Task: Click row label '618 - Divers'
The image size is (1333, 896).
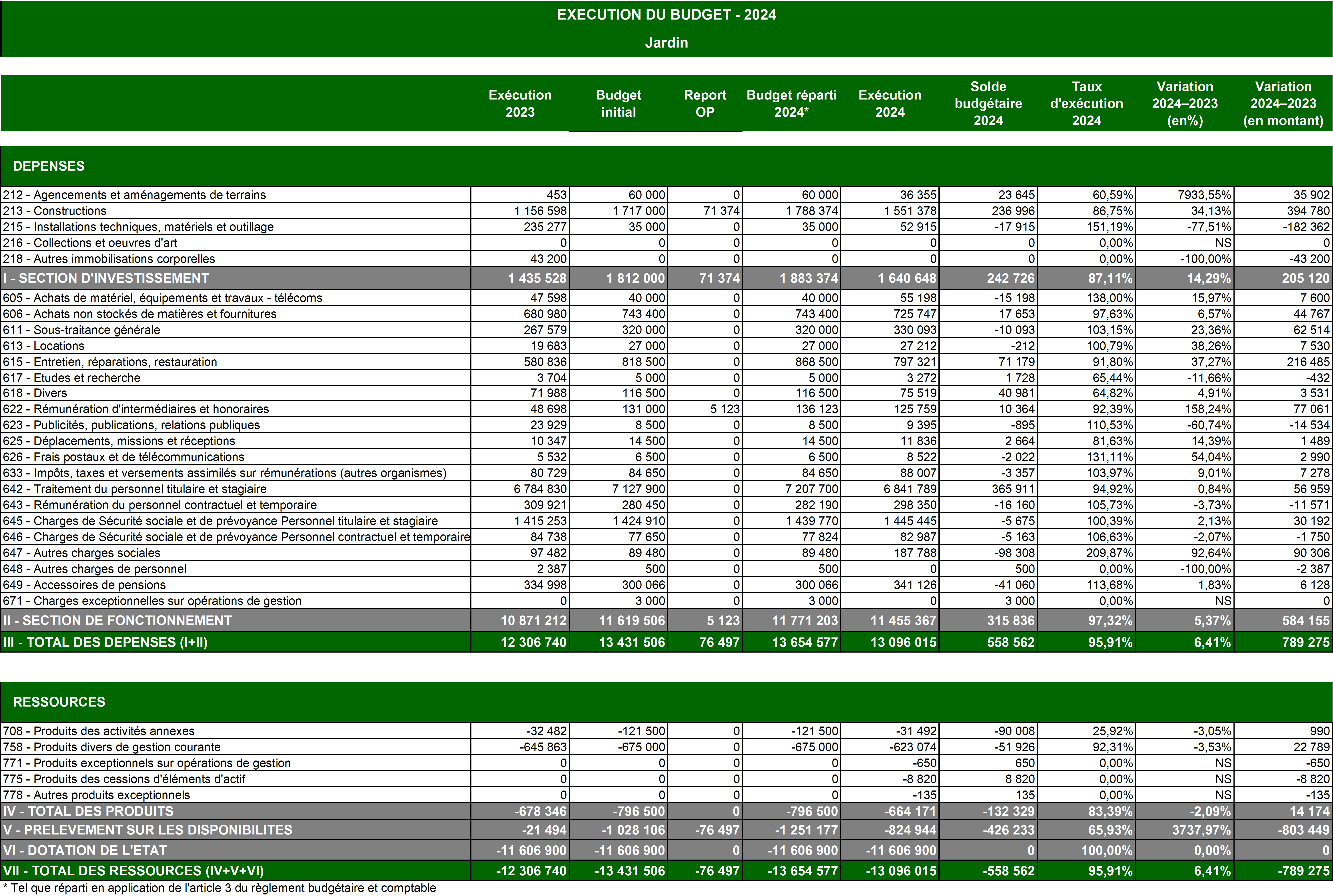Action: (x=35, y=393)
